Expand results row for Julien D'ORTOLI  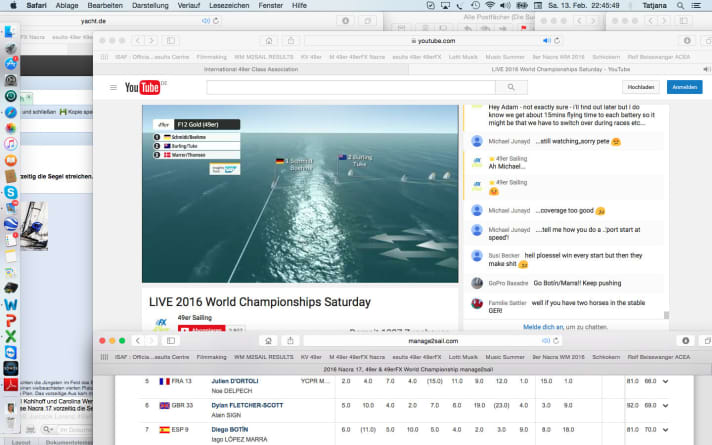click(665, 381)
